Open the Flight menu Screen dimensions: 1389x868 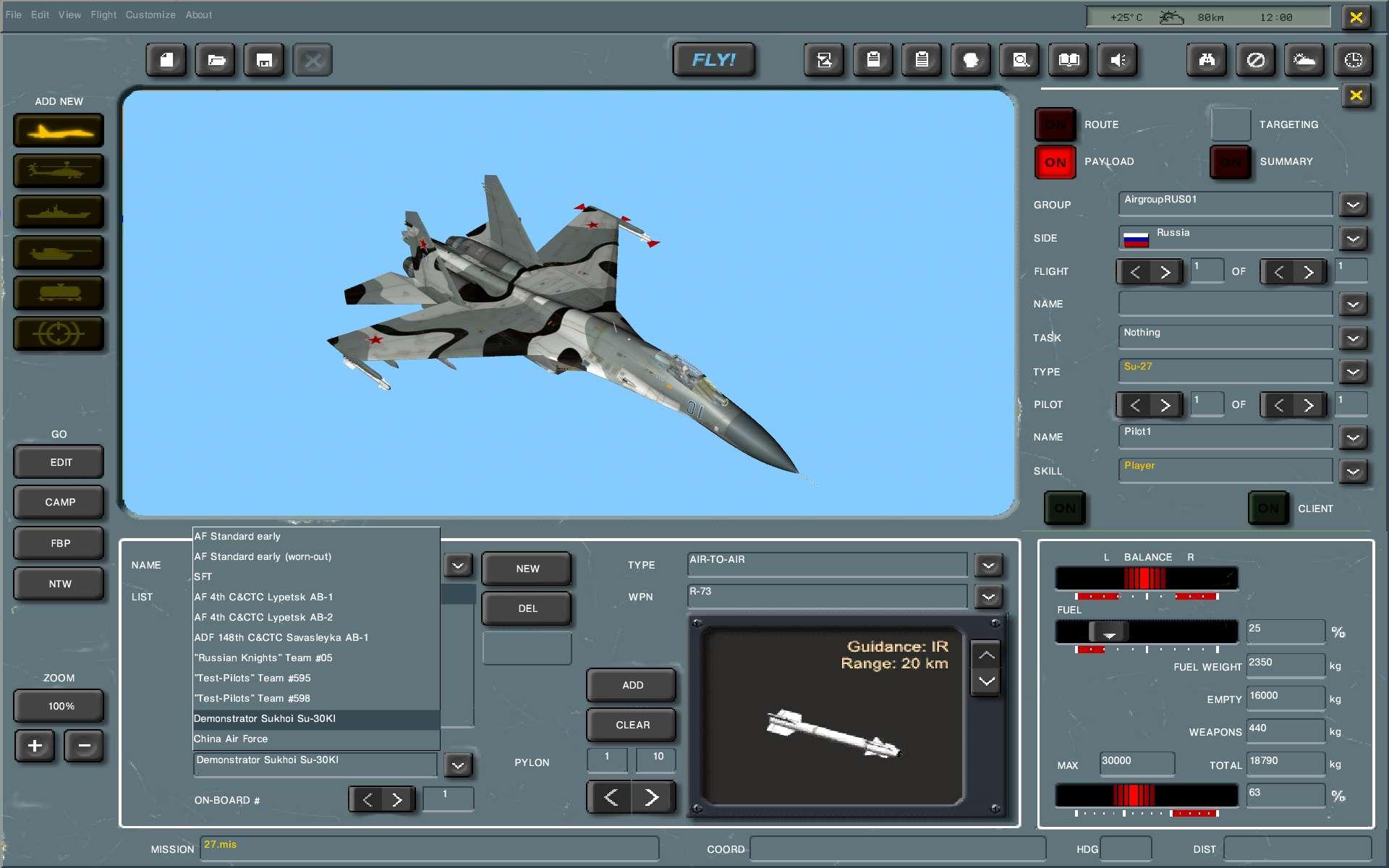point(103,14)
